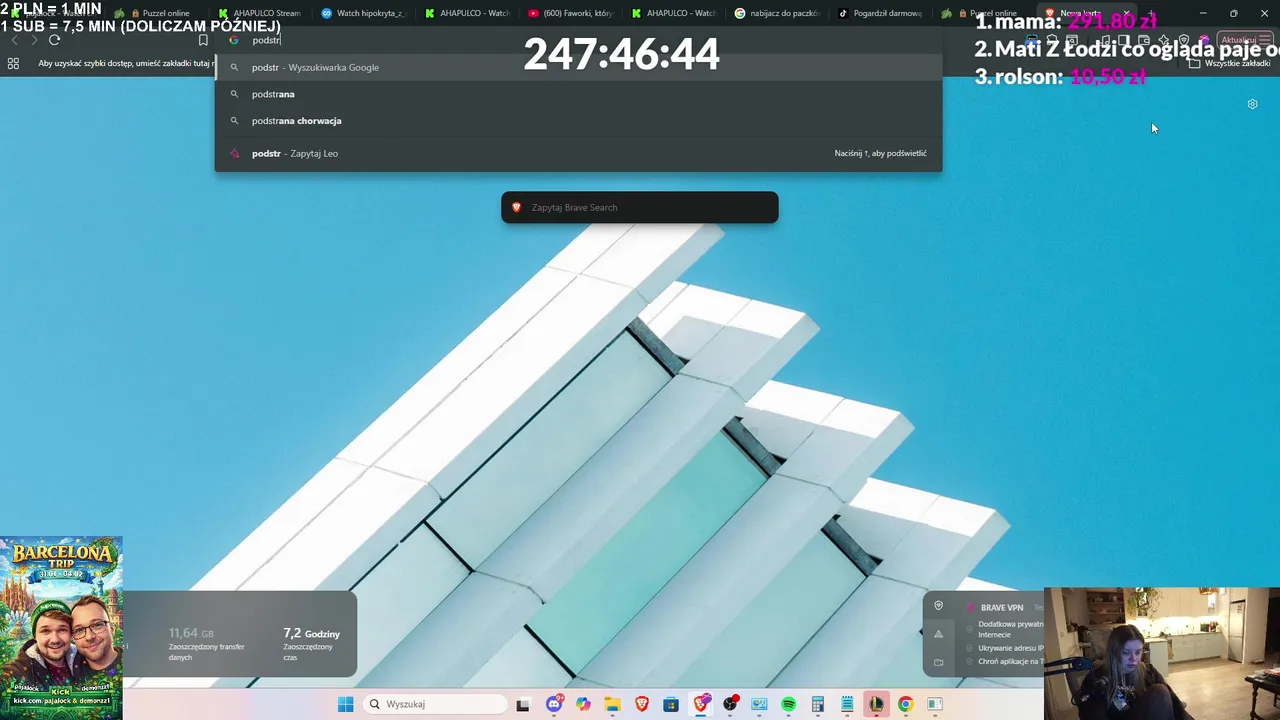Open Discord from the taskbar
The width and height of the screenshot is (1280, 720).
coord(554,704)
